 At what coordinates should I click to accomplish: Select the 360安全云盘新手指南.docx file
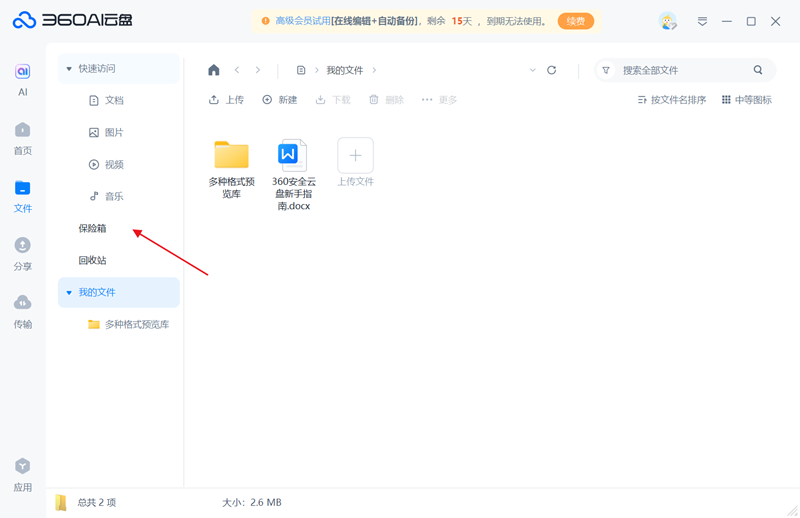(x=293, y=175)
